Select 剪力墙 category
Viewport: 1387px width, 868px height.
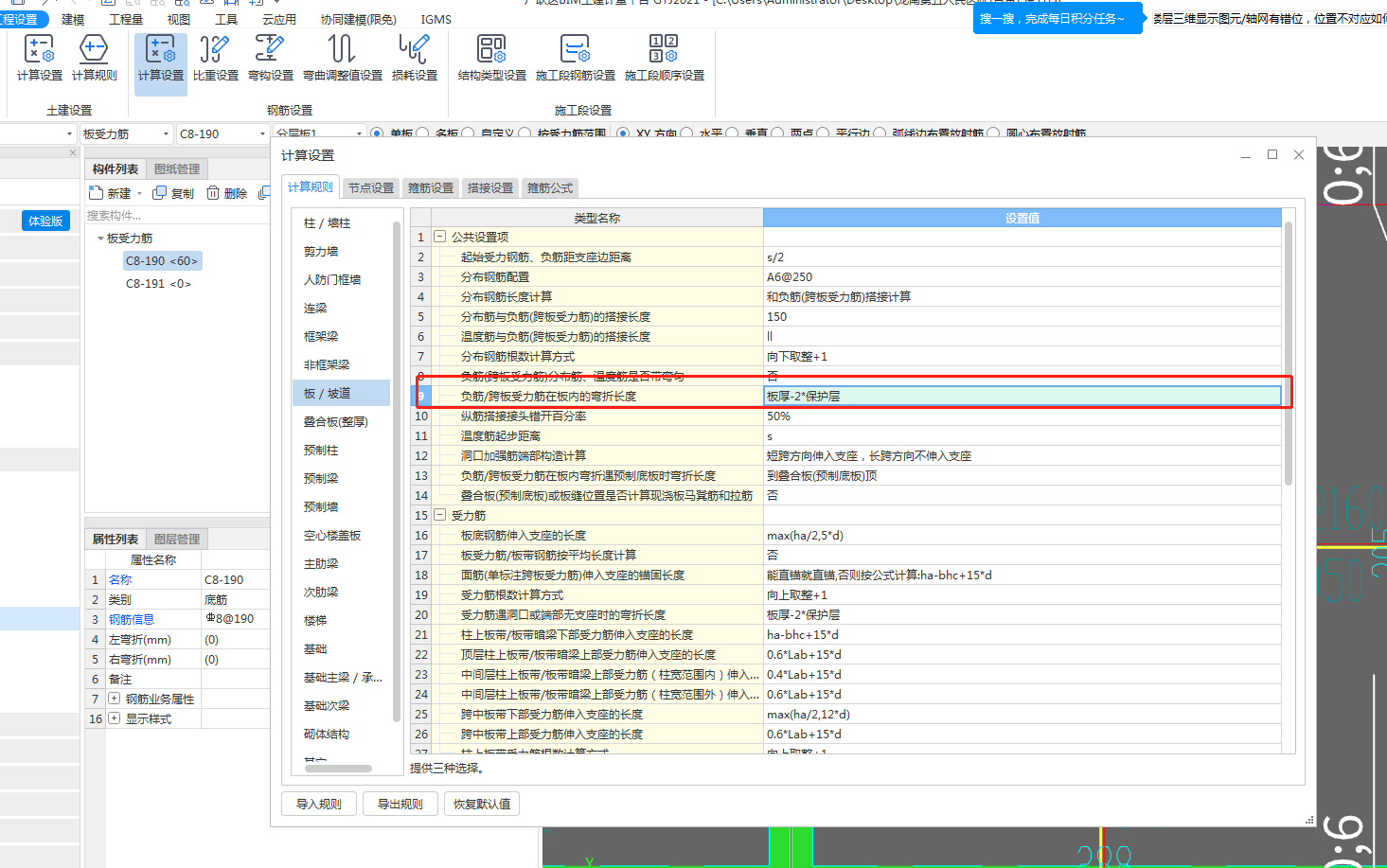click(x=321, y=252)
